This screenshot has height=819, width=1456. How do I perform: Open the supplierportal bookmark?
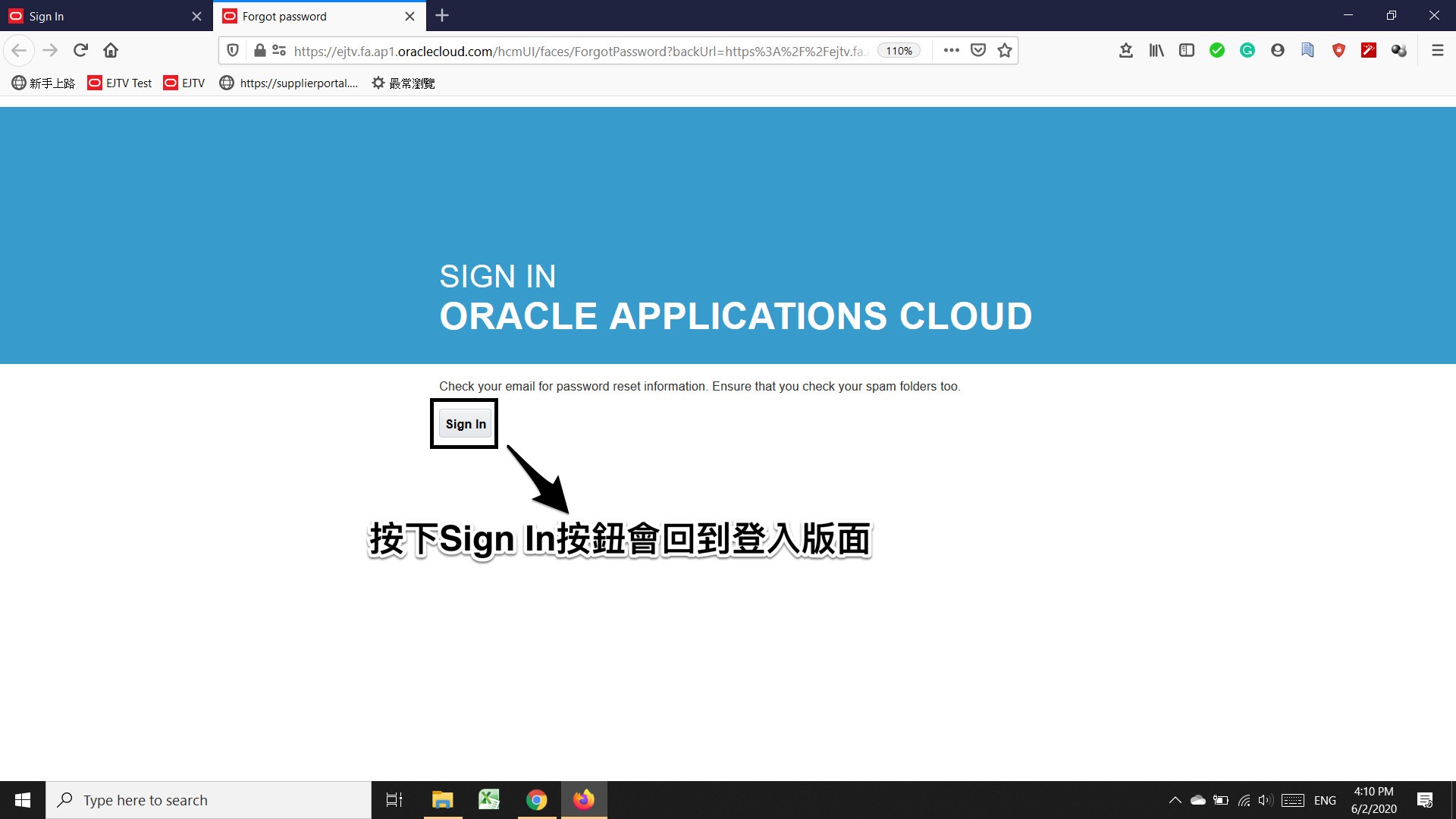pyautogui.click(x=288, y=83)
